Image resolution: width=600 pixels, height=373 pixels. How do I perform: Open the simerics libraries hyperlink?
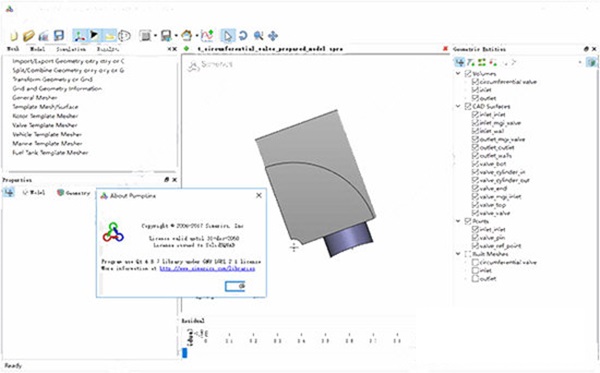(x=207, y=269)
